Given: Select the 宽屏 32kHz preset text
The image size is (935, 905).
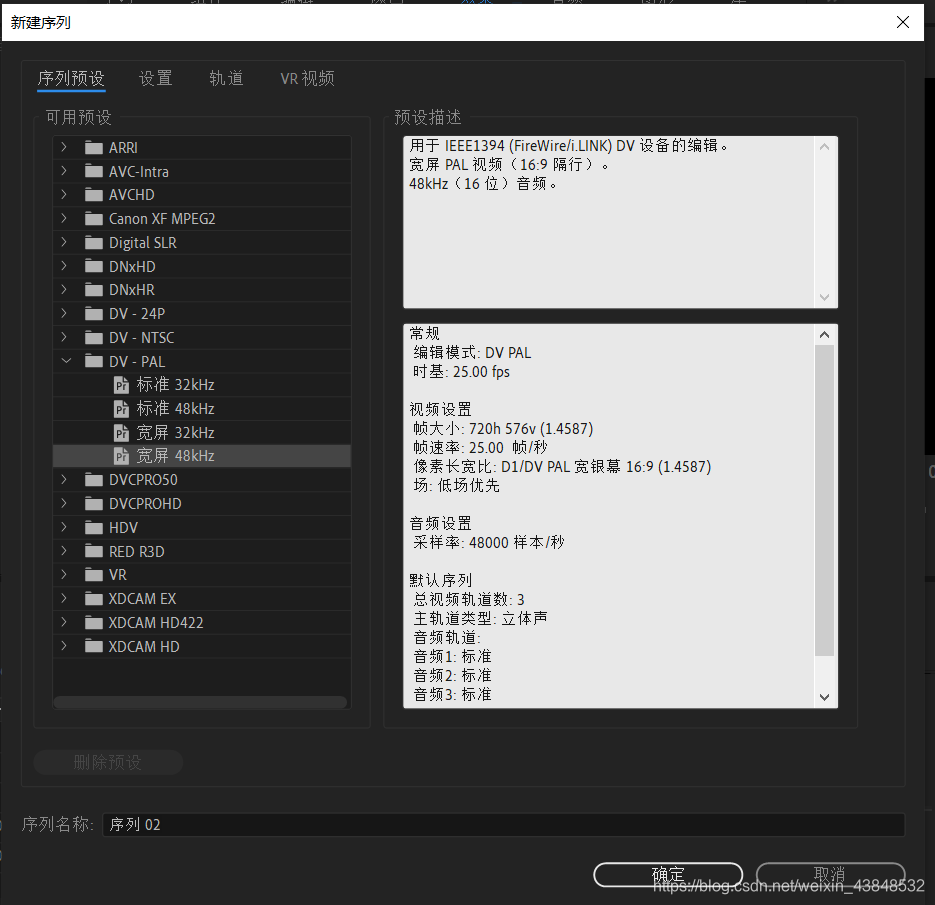Looking at the screenshot, I should 175,433.
